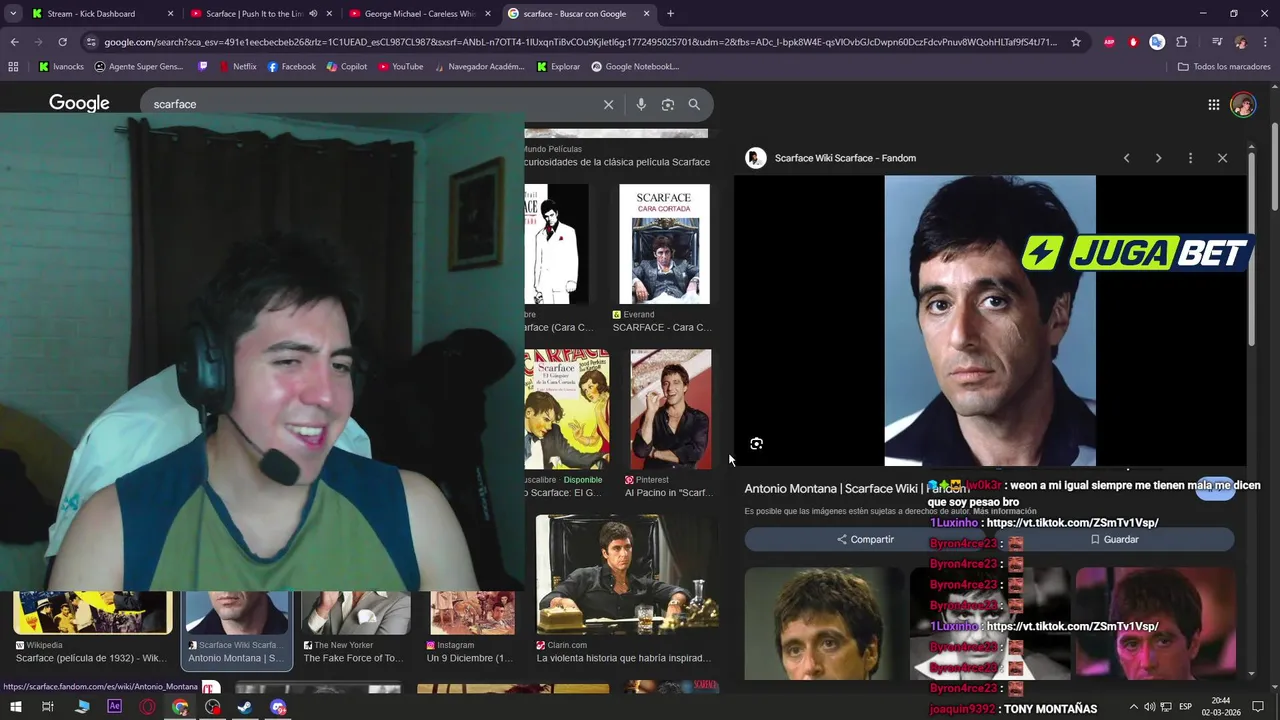Open OBS Studio from the taskbar
Image resolution: width=1280 pixels, height=720 pixels.
click(212, 707)
